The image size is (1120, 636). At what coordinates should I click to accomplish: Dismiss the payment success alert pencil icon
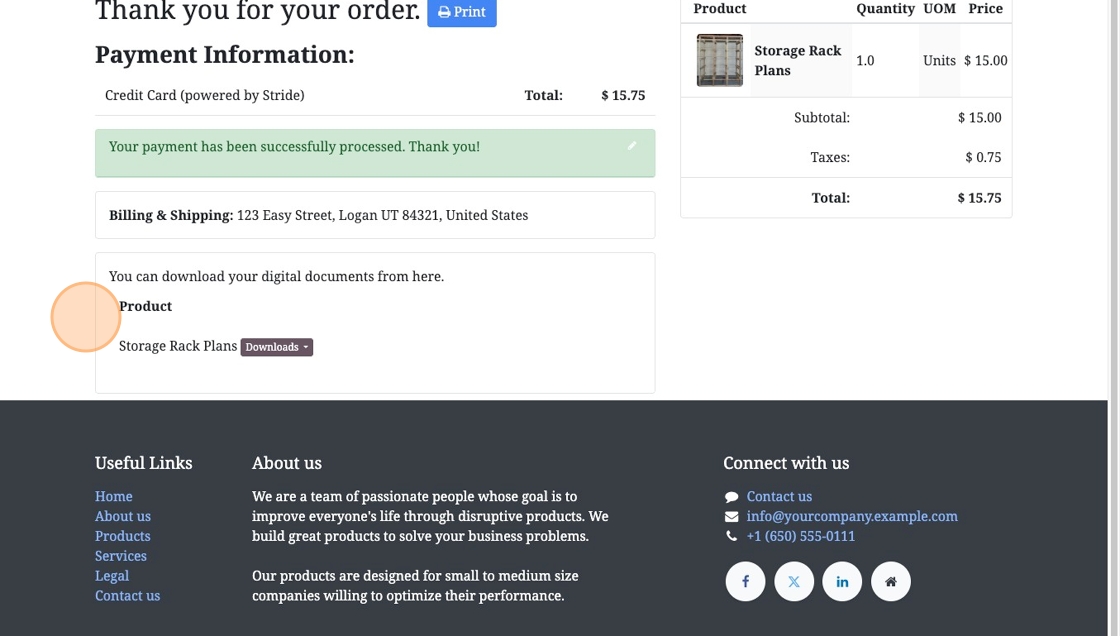coord(632,146)
